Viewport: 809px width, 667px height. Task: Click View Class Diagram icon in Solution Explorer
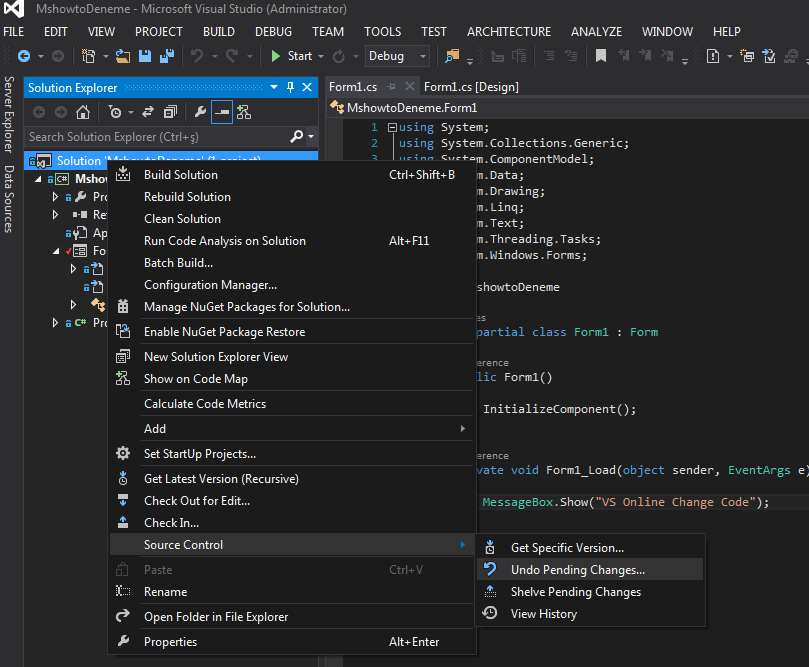pyautogui.click(x=244, y=112)
